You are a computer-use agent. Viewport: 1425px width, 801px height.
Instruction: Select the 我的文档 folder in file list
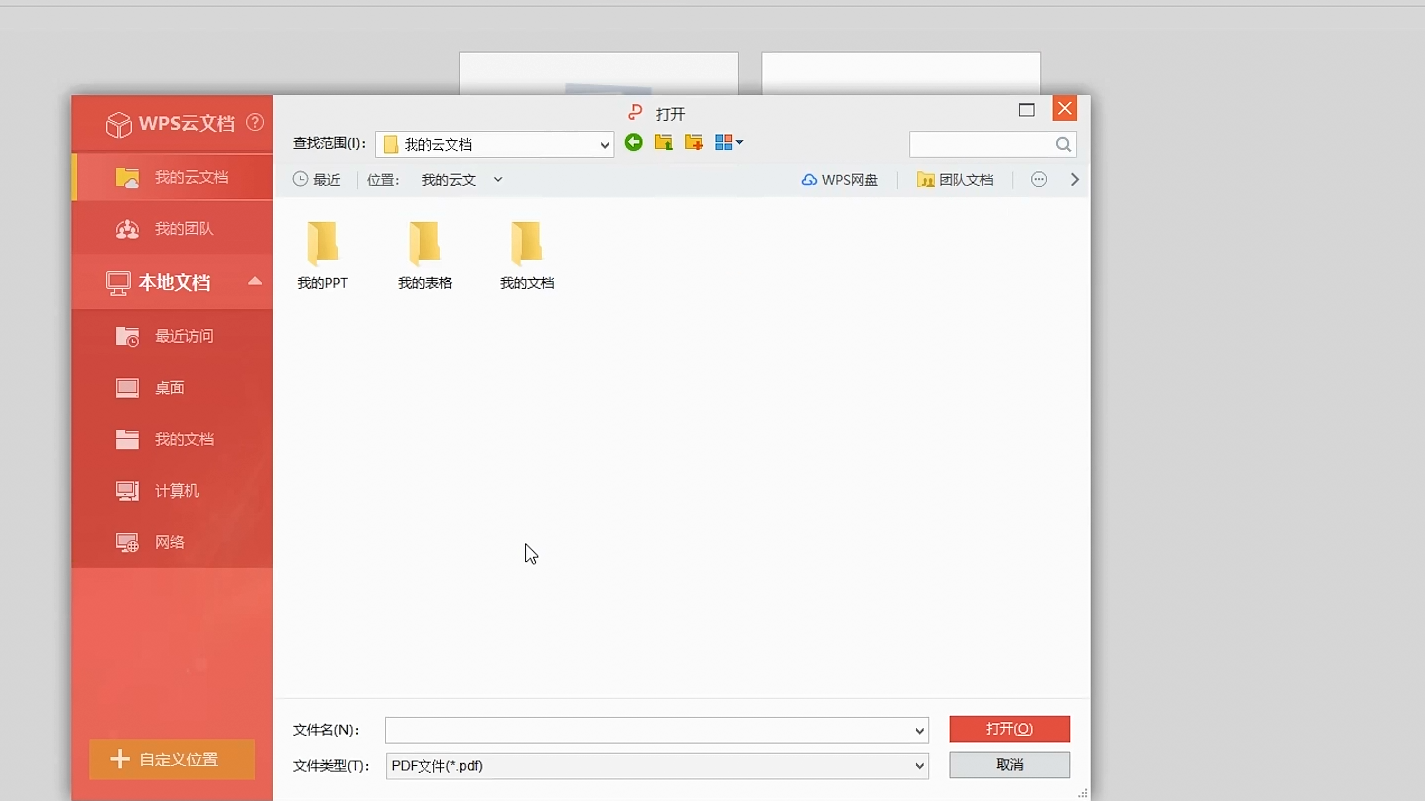pos(527,256)
